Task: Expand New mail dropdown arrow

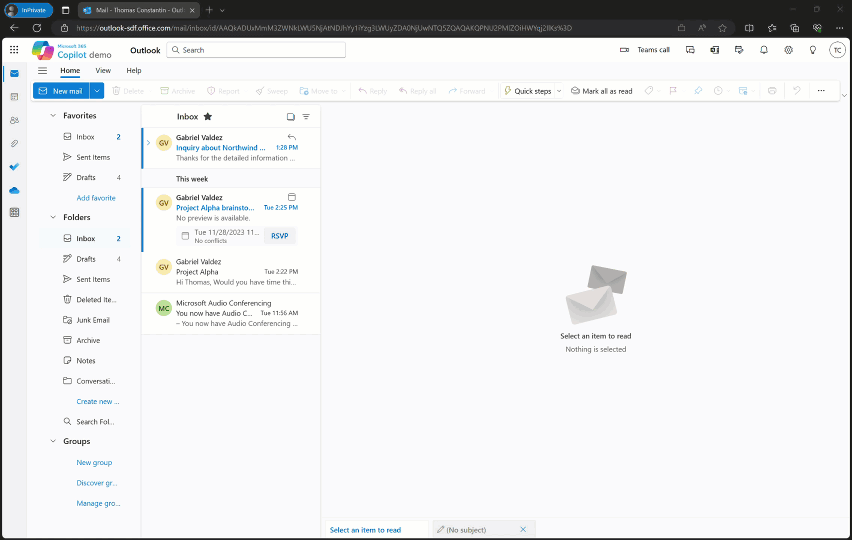Action: pos(97,91)
